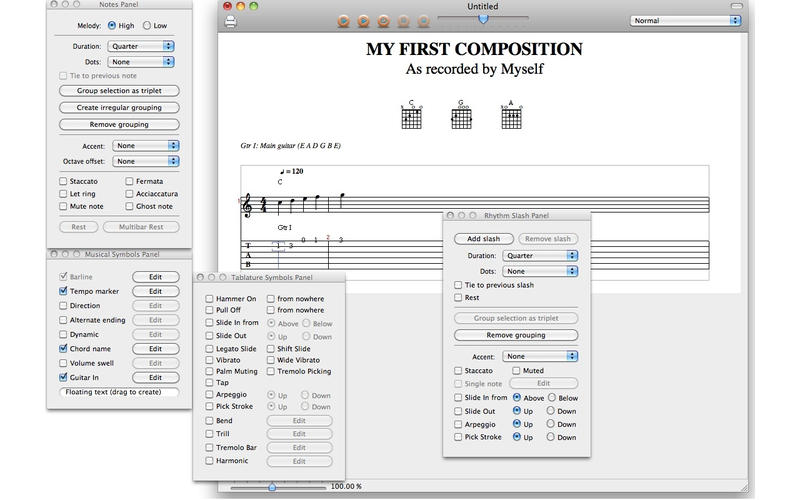Click the C chord diagram
This screenshot has width=800, height=500.
click(x=411, y=115)
